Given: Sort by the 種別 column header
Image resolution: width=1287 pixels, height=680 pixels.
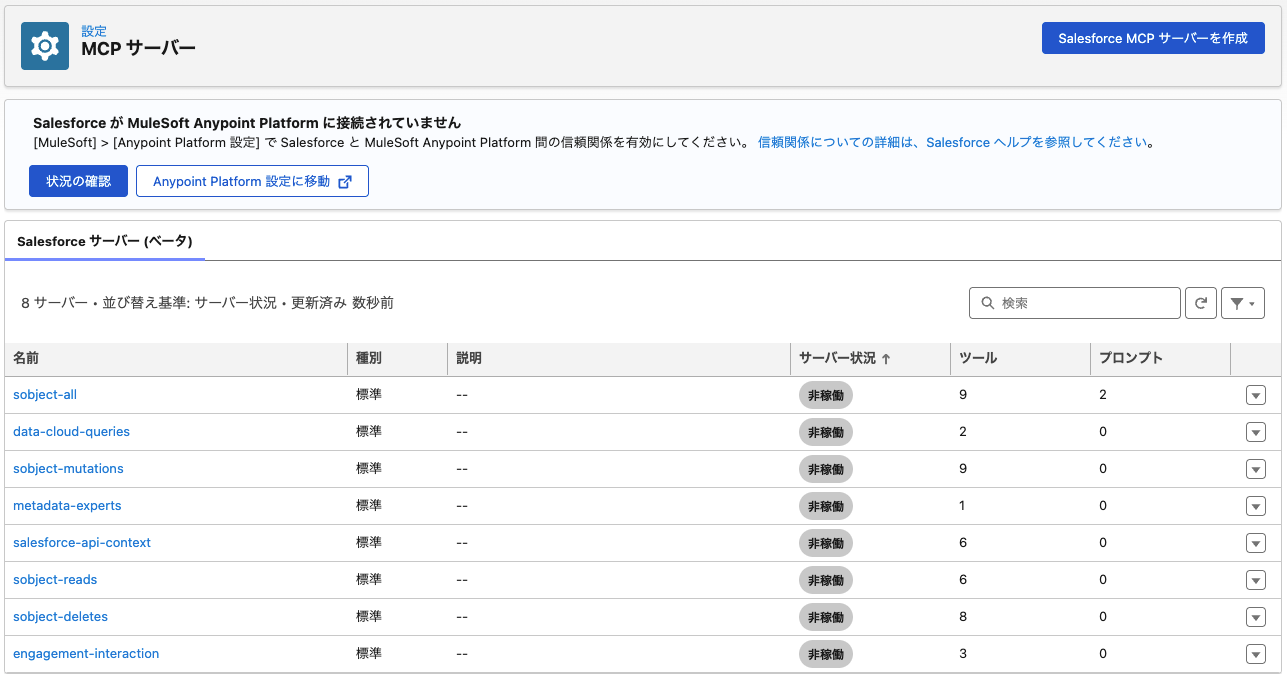Looking at the screenshot, I should 397,358.
